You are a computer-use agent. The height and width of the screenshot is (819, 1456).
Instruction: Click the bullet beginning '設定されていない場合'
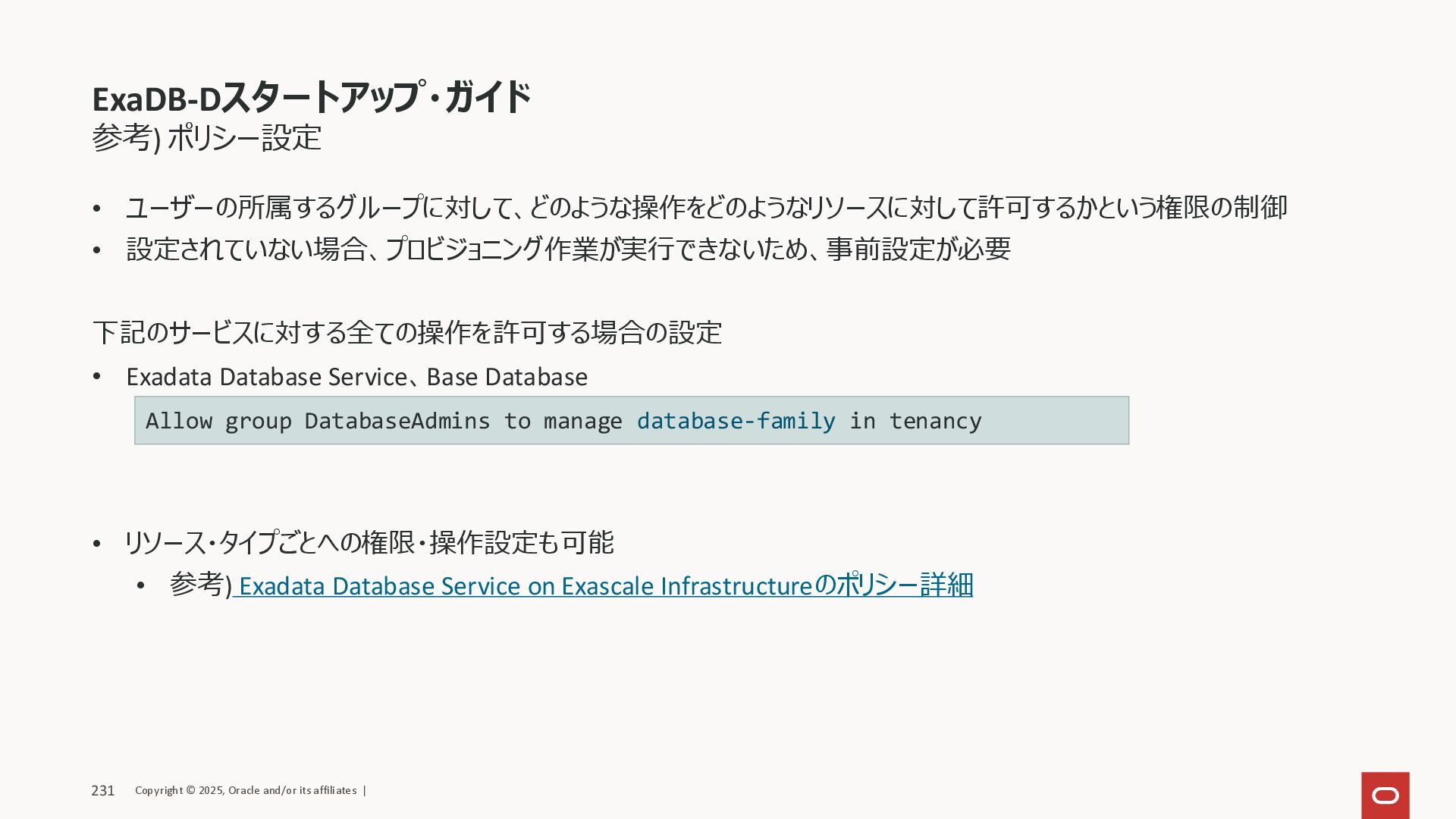568,249
